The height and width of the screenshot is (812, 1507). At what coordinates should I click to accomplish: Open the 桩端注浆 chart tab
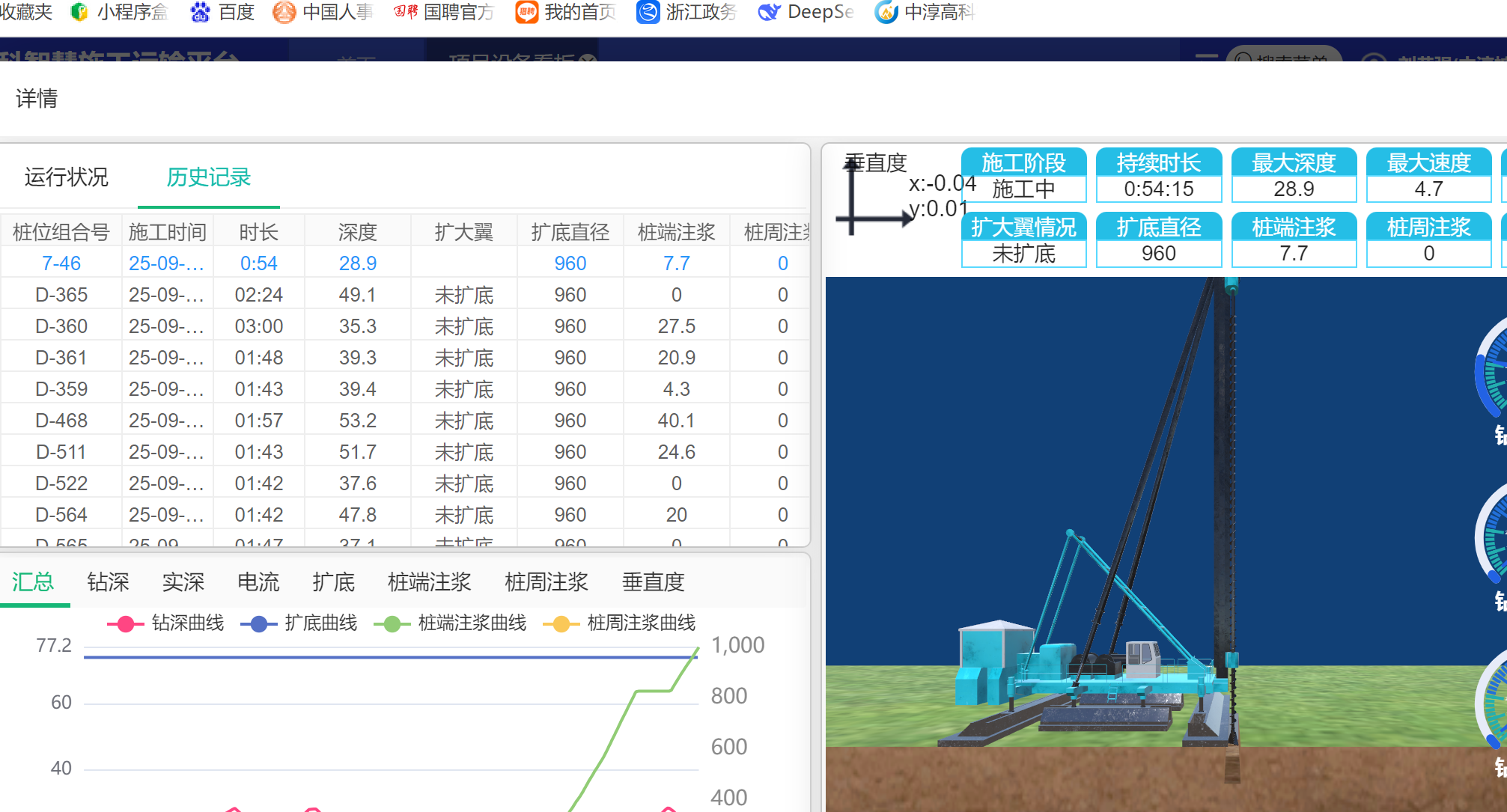pyautogui.click(x=429, y=582)
